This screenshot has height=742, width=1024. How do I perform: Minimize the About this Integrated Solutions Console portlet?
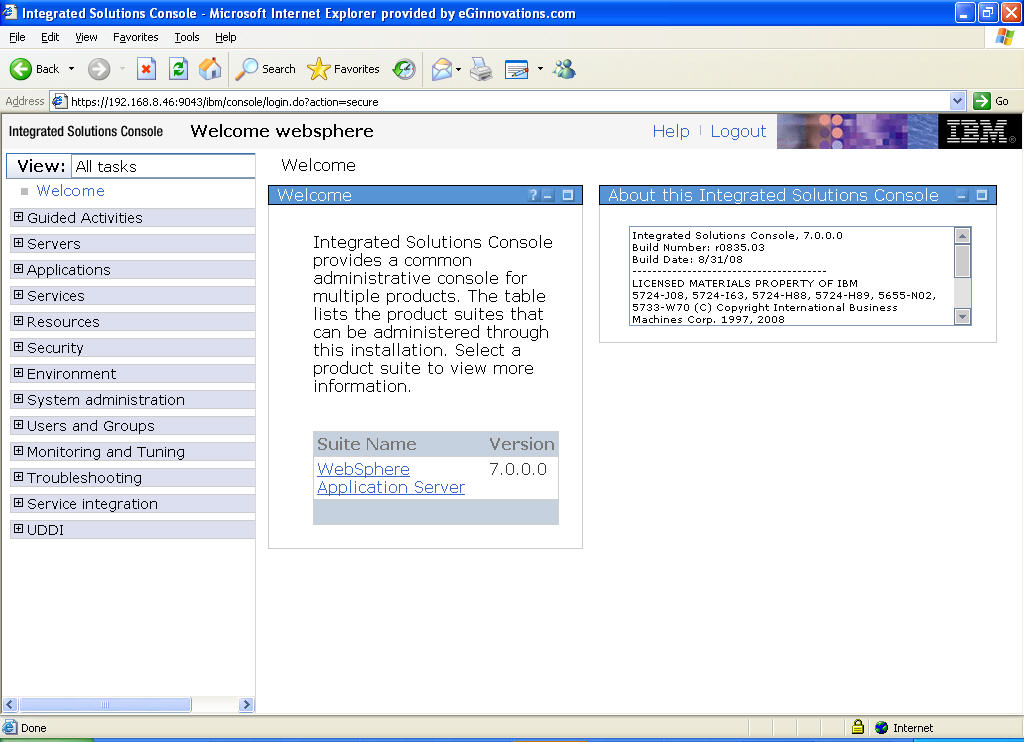961,195
